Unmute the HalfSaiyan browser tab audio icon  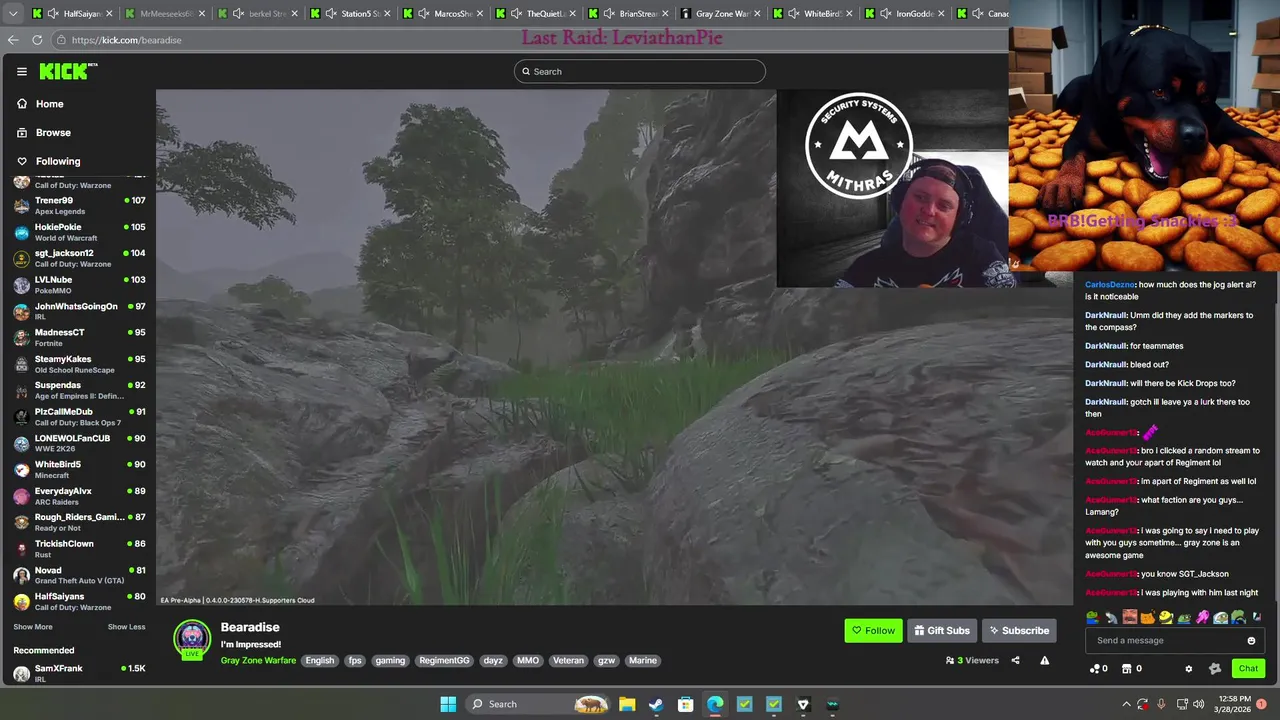(53, 14)
